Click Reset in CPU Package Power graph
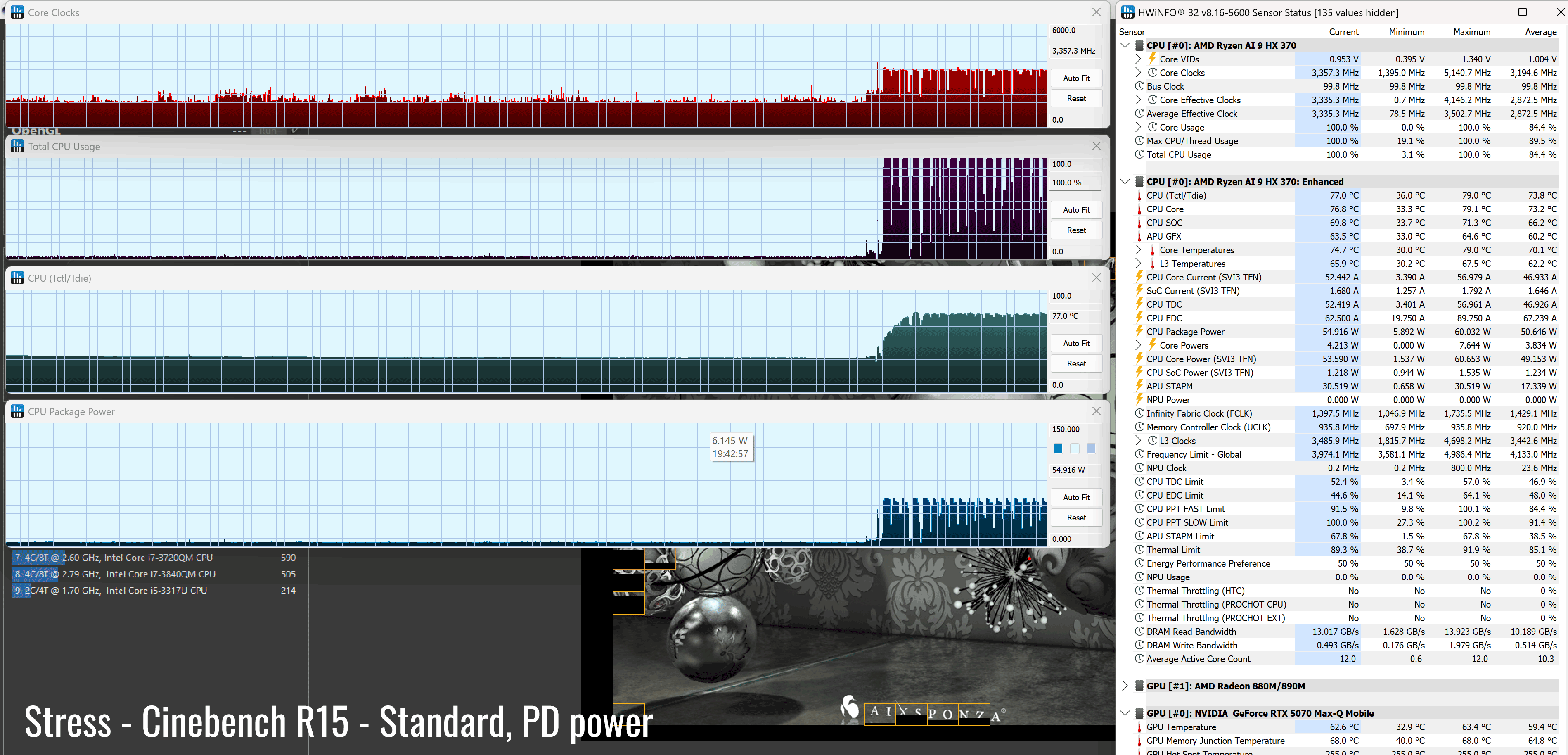 click(x=1076, y=518)
